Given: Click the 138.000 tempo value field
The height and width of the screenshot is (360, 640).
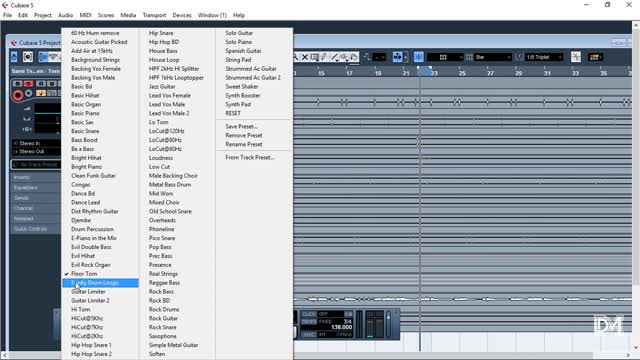Looking at the screenshot, I should click(x=341, y=327).
